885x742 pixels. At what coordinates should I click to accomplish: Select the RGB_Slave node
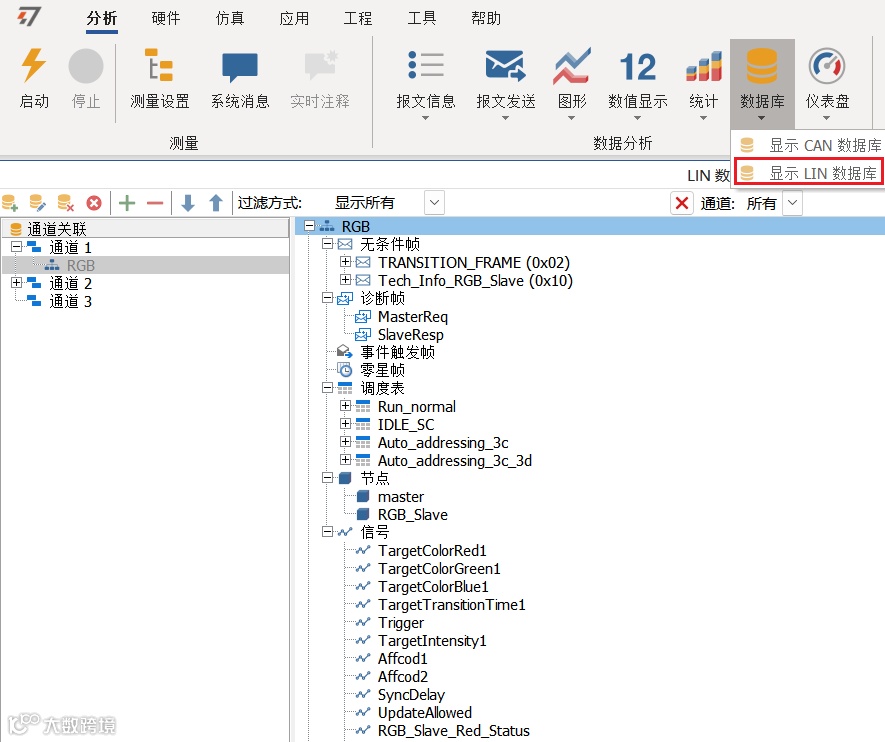[413, 515]
